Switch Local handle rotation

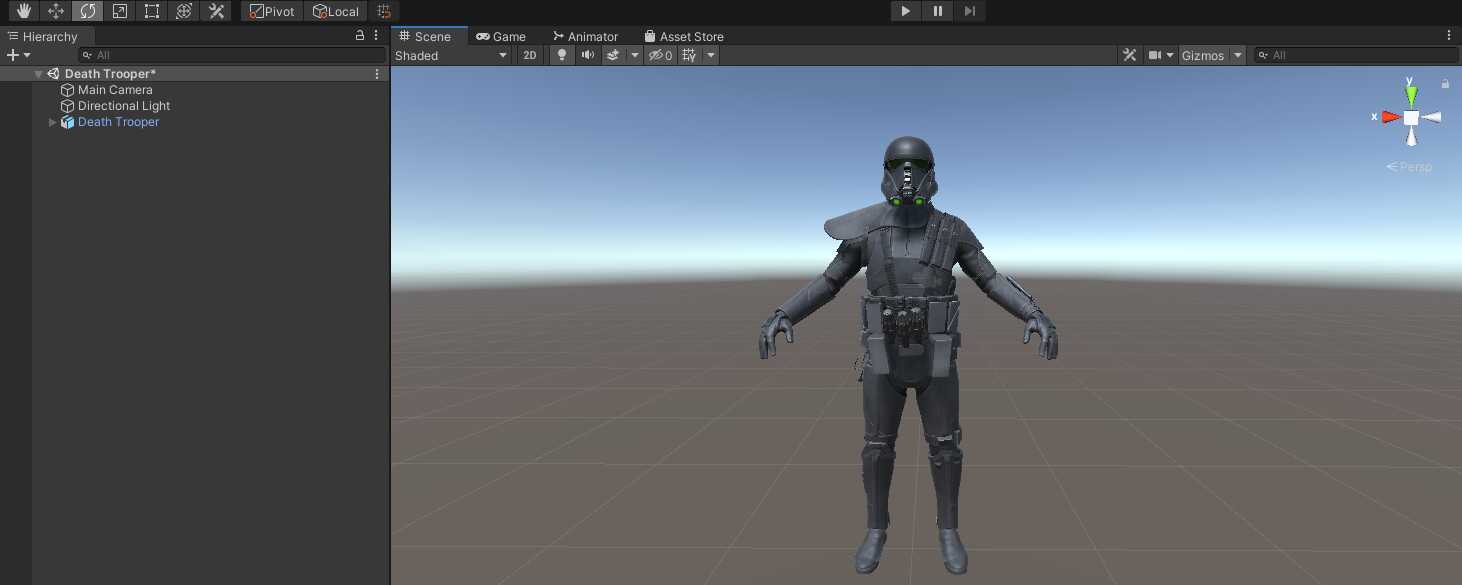336,11
